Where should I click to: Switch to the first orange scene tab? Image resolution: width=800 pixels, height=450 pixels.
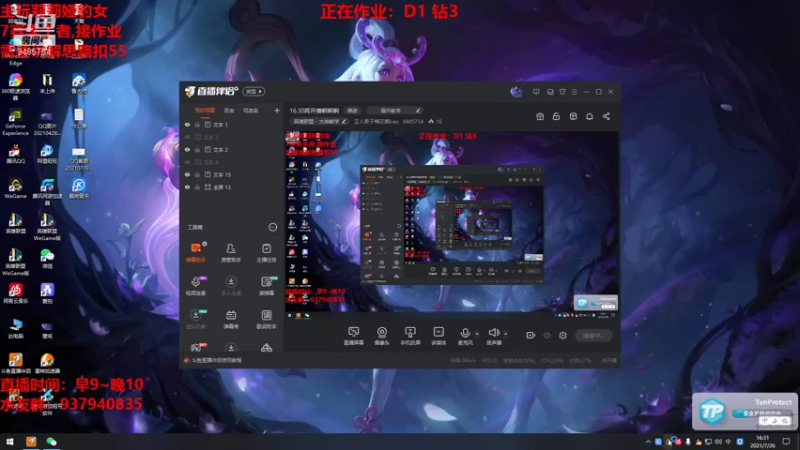click(205, 110)
